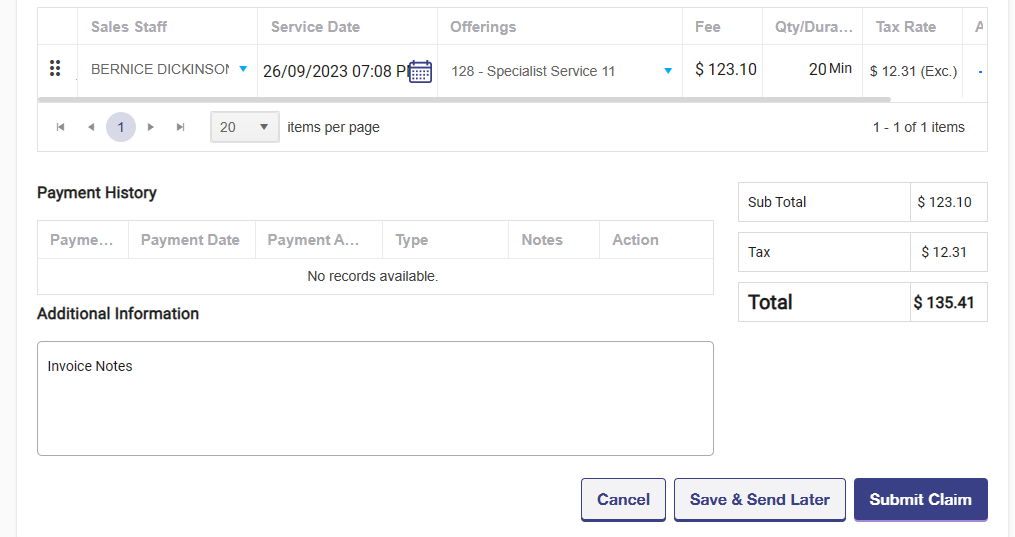Image resolution: width=1015 pixels, height=537 pixels.
Task: Click the $ 123.10 Fee cell
Action: [x=725, y=70]
